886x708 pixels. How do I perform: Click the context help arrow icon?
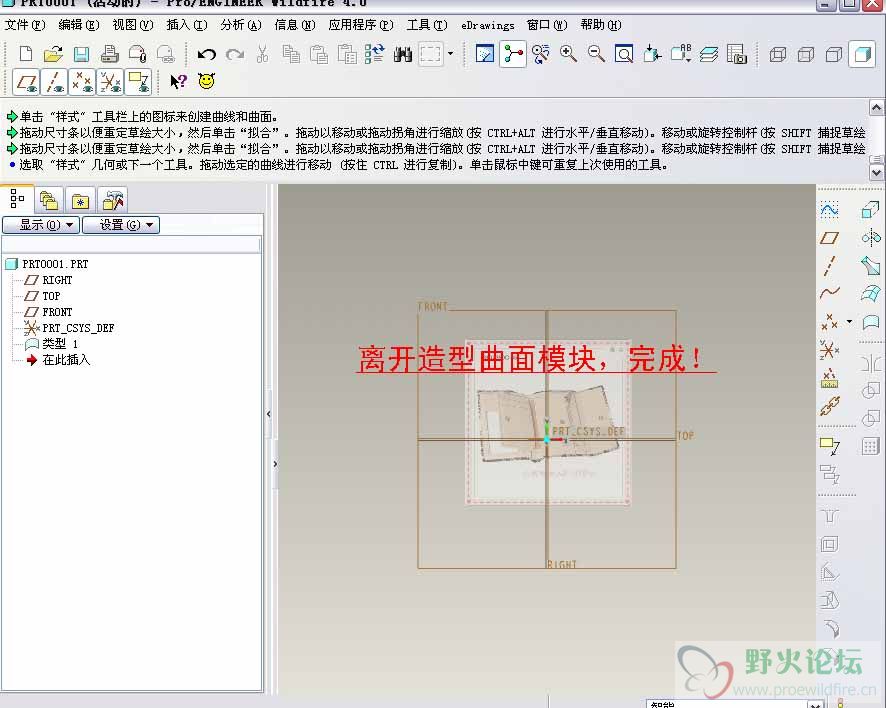coord(179,82)
